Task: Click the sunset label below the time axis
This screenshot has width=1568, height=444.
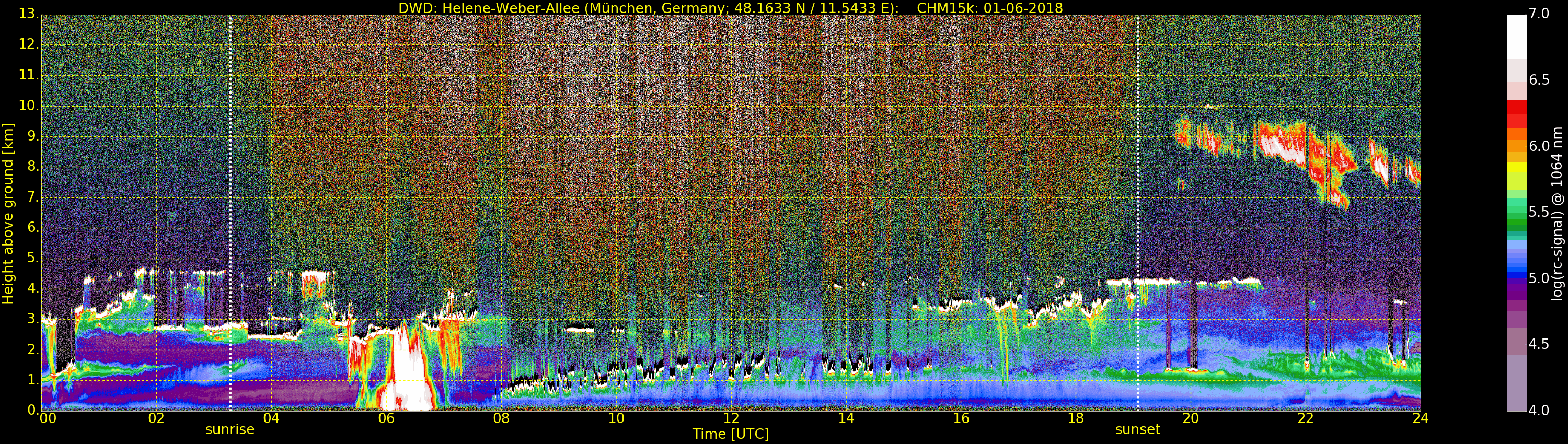Action: coord(1137,429)
